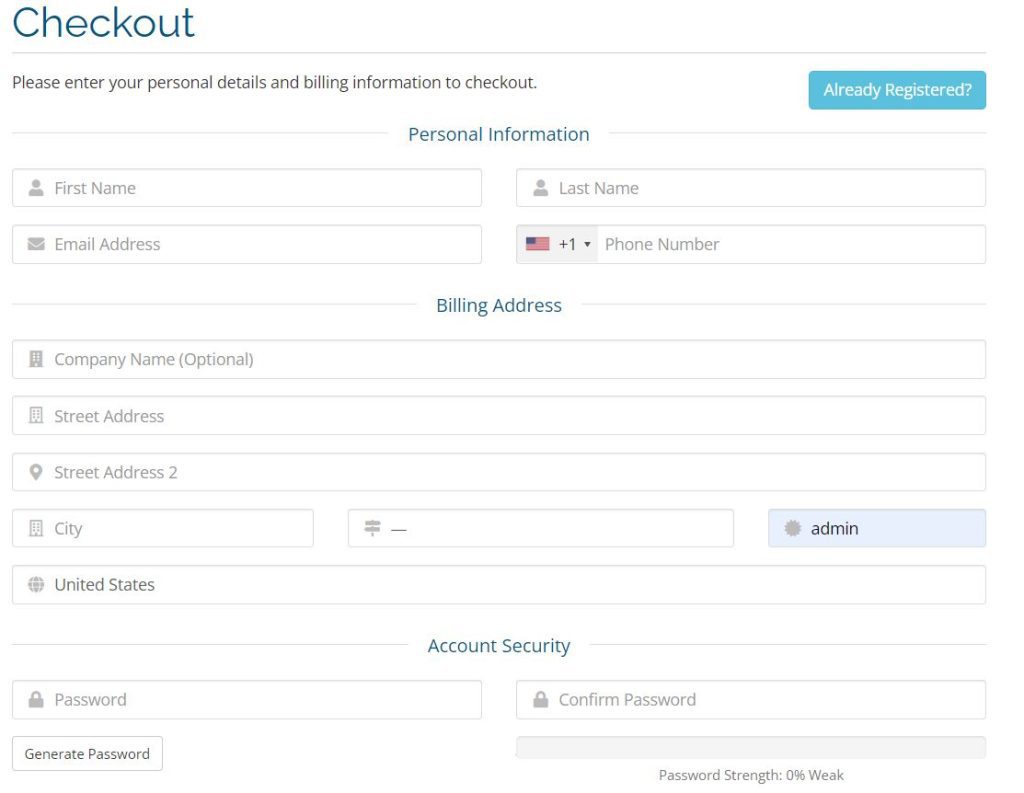Click the Already Registered? button
This screenshot has height=793, width=1024.
click(897, 90)
